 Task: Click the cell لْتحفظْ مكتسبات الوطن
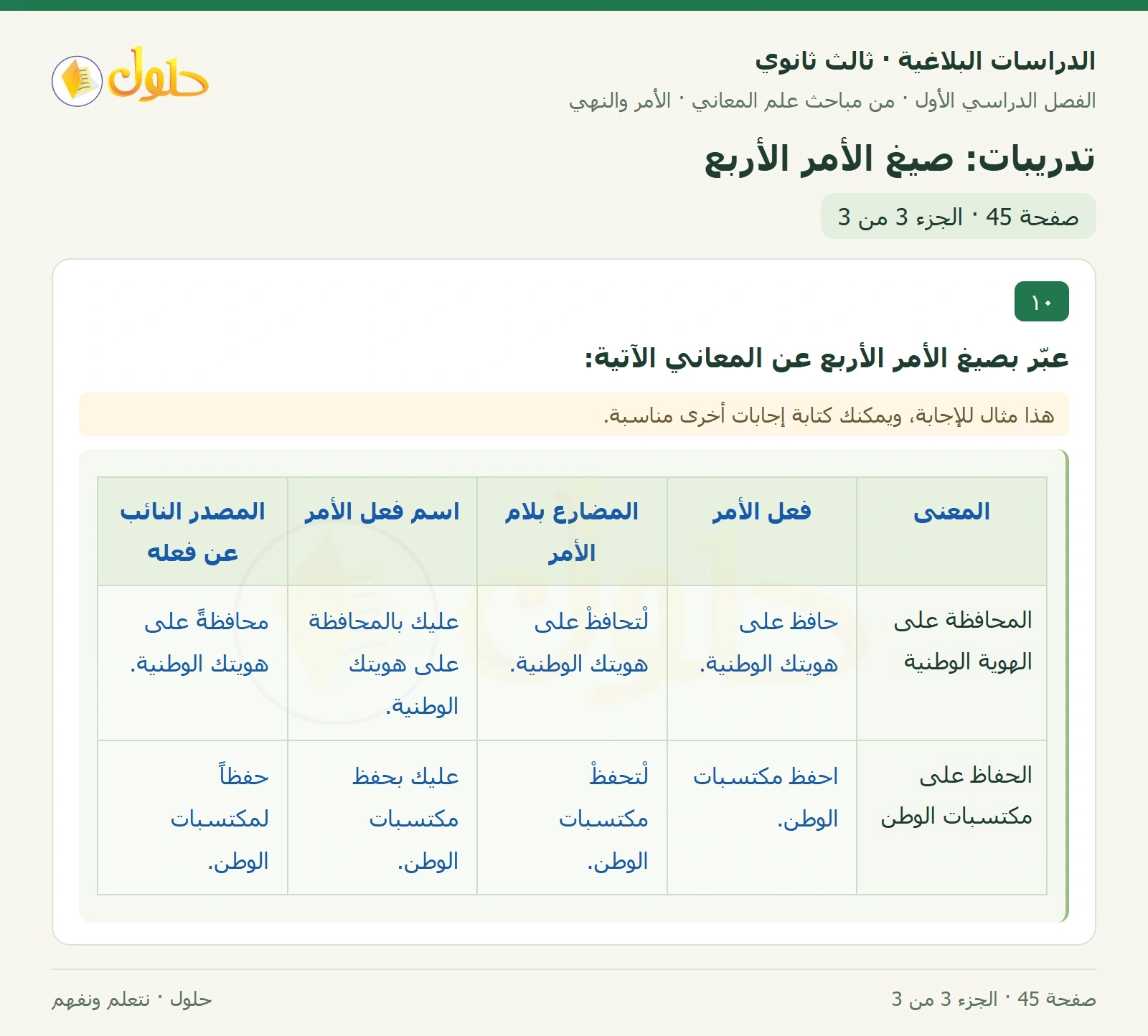(572, 818)
